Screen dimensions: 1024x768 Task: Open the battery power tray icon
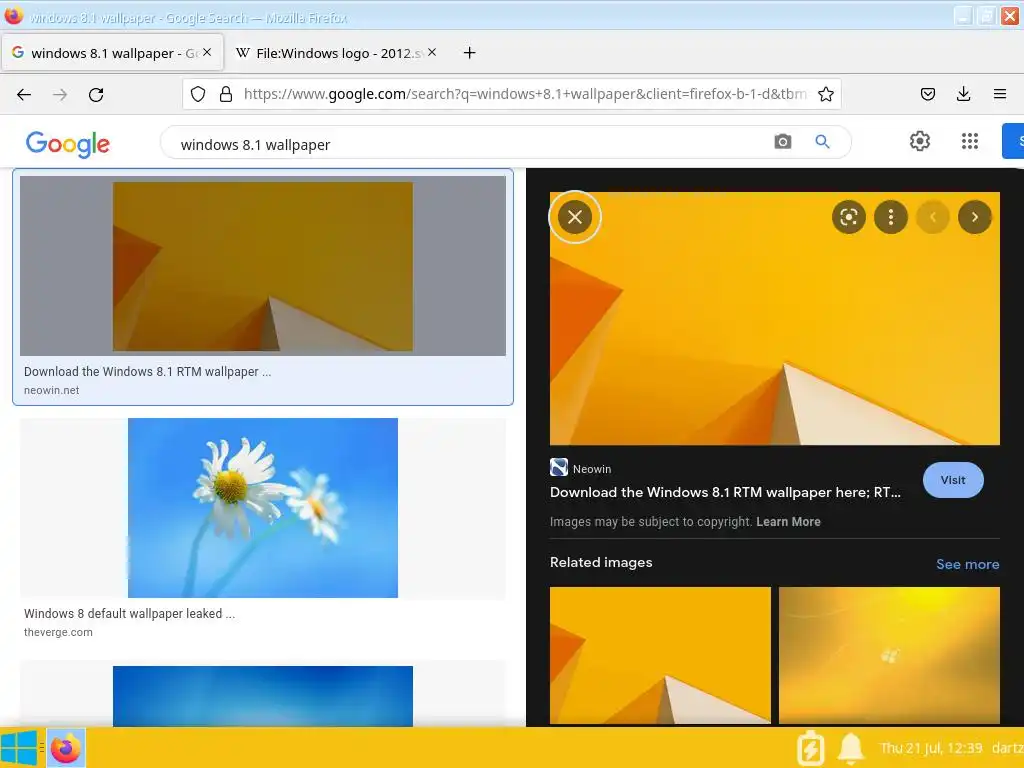click(810, 748)
